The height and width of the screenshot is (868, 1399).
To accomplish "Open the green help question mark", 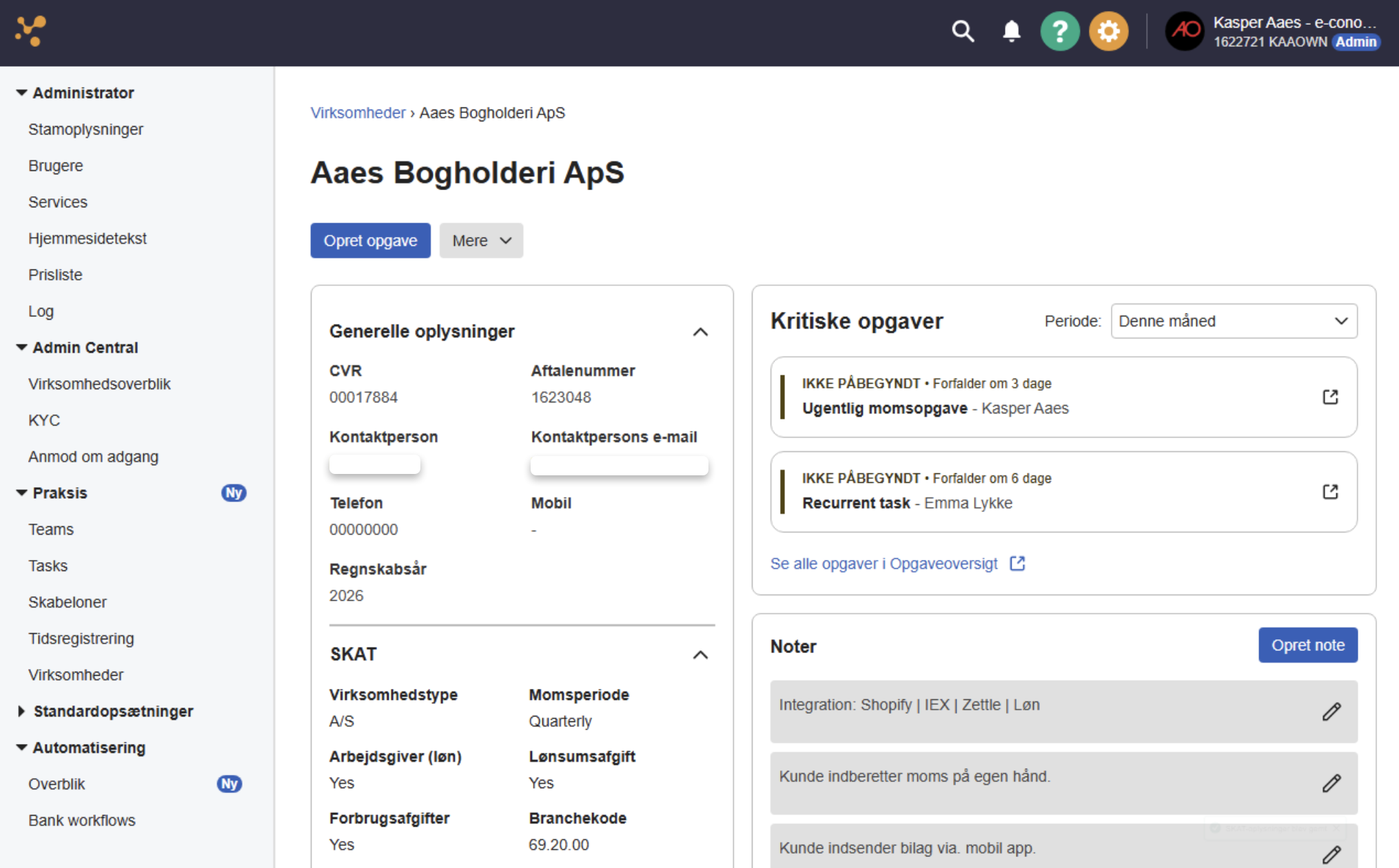I will click(1059, 31).
